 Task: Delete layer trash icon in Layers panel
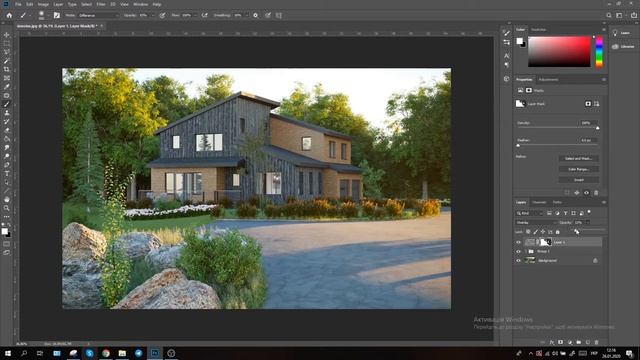coord(597,342)
